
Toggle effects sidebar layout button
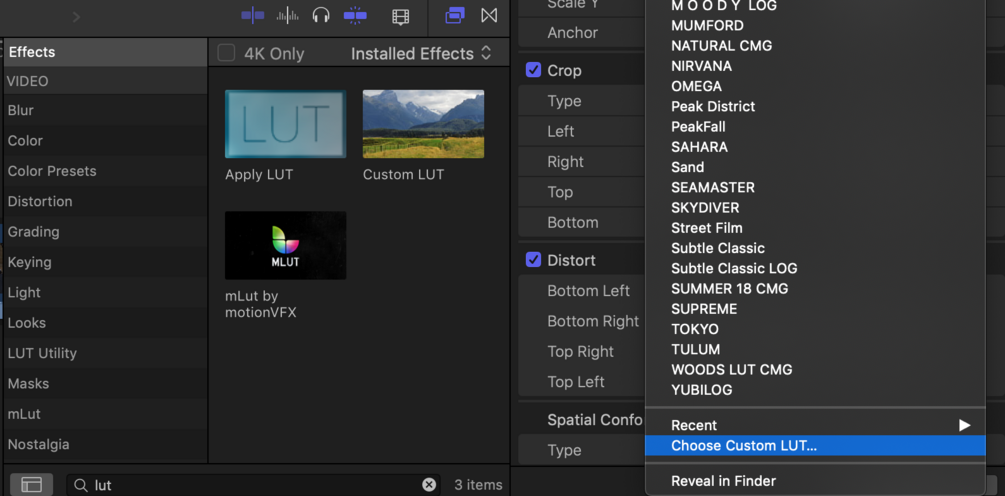click(31, 484)
